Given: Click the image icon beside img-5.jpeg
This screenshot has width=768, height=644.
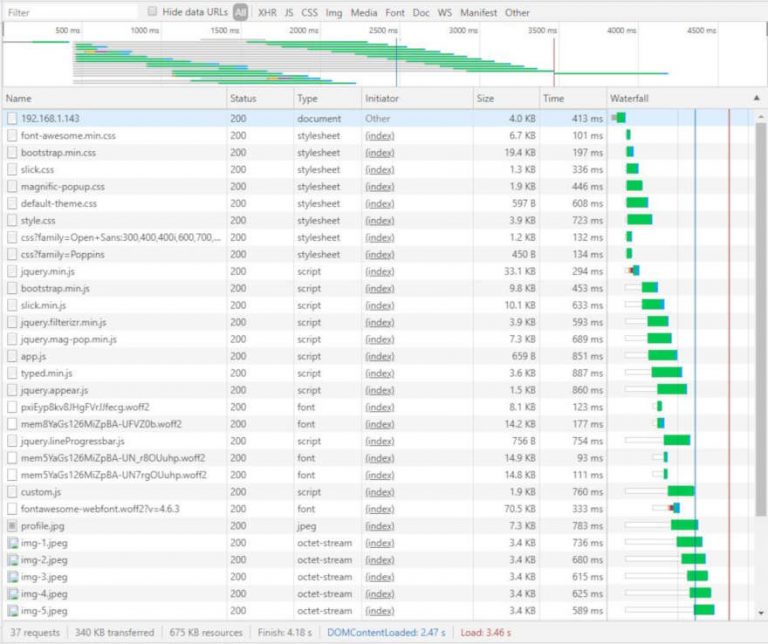Looking at the screenshot, I should point(12,610).
